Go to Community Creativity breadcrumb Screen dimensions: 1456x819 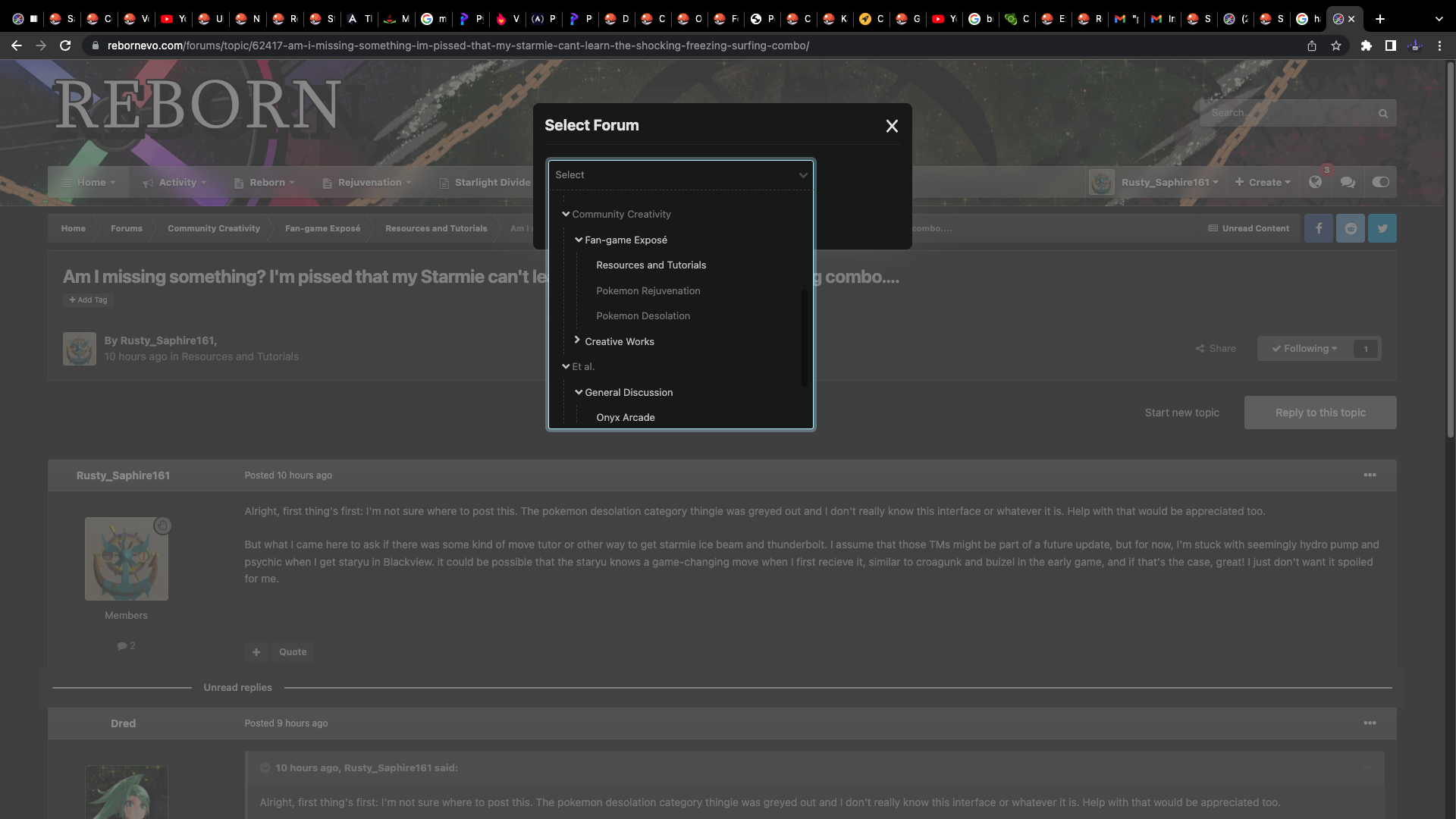click(213, 228)
